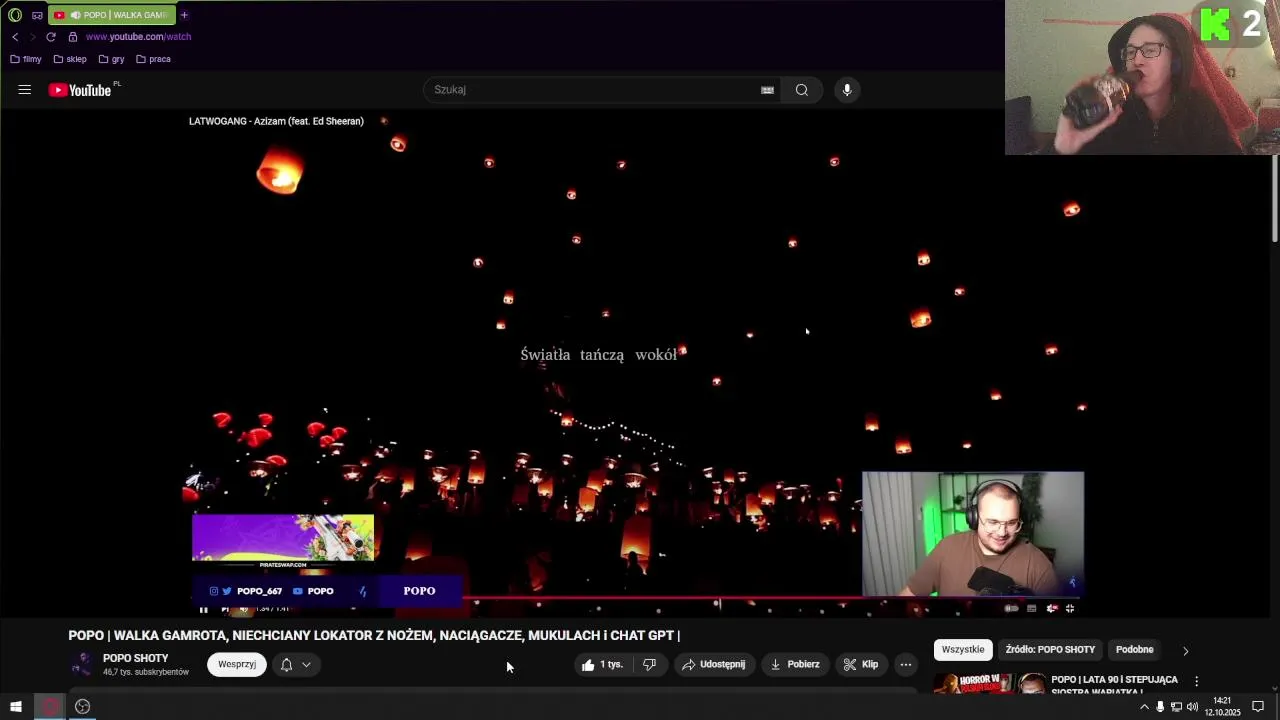Screen dimensions: 1280x720
Task: Toggle video subtitles button
Action: (x=1031, y=608)
